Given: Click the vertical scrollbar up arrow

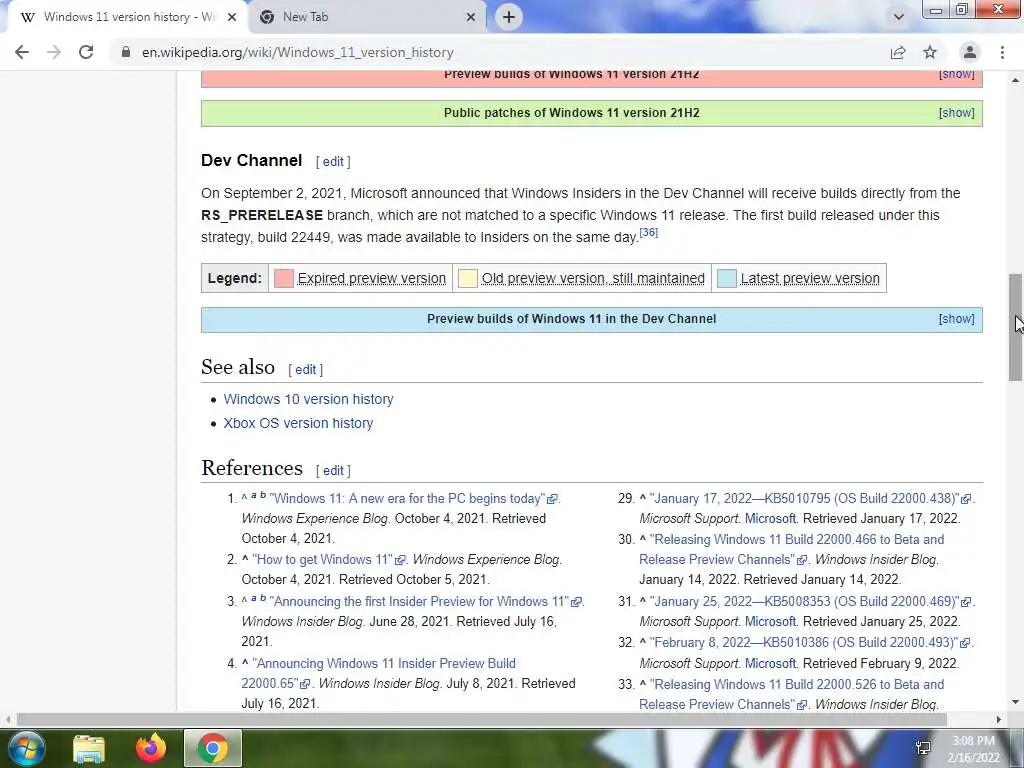Looking at the screenshot, I should click(x=1015, y=80).
